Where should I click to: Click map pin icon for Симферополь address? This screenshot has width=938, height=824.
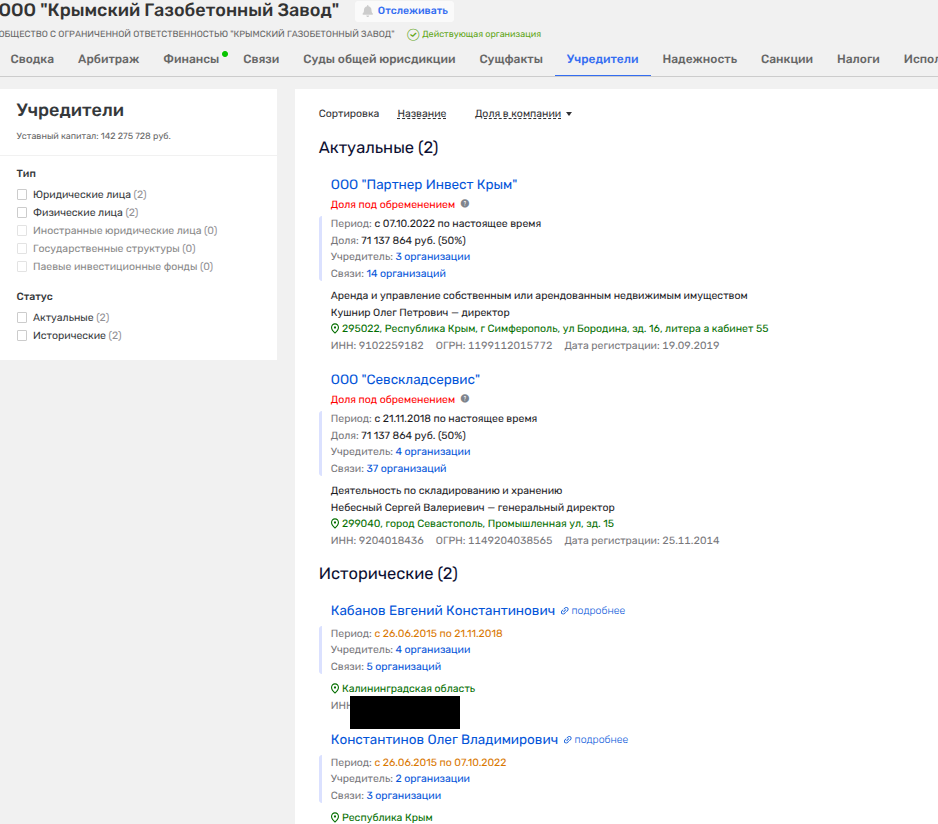pyautogui.click(x=336, y=328)
